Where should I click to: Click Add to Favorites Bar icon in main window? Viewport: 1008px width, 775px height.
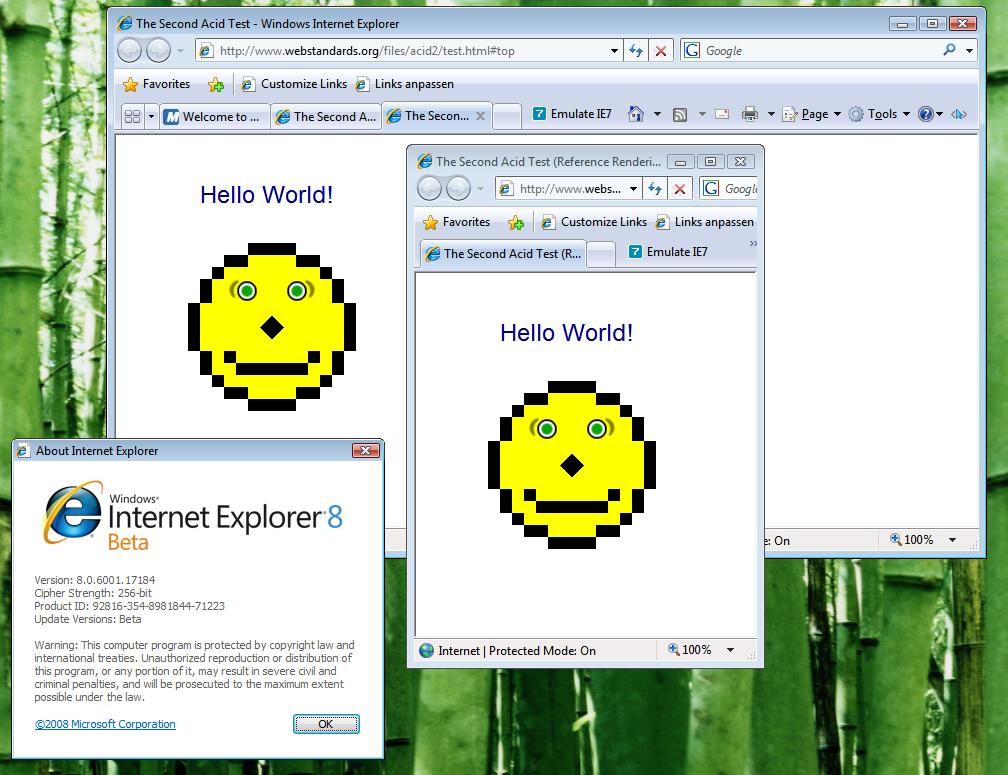point(216,84)
